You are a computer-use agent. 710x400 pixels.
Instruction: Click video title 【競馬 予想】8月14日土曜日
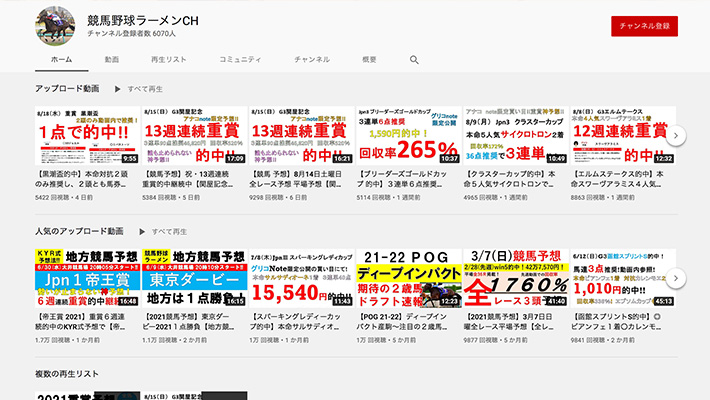click(297, 179)
